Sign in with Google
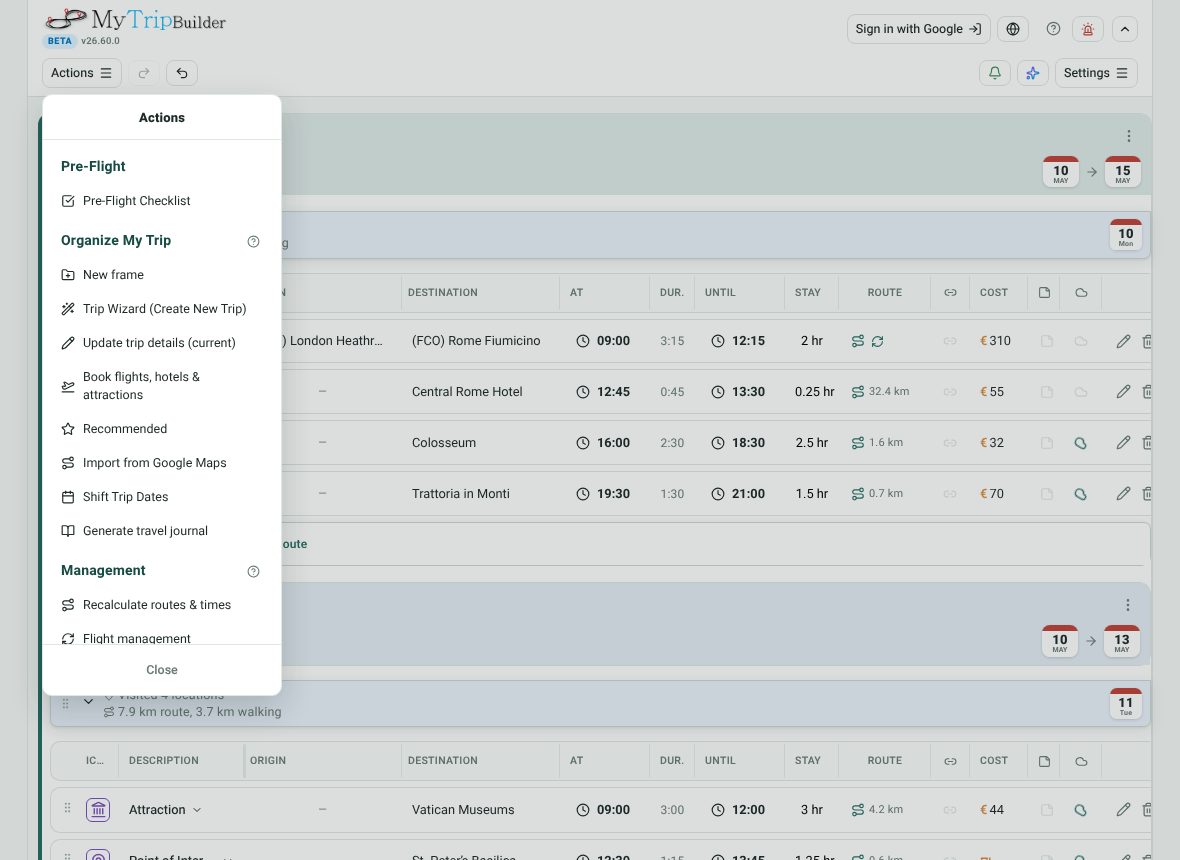The image size is (1180, 860). 918,29
